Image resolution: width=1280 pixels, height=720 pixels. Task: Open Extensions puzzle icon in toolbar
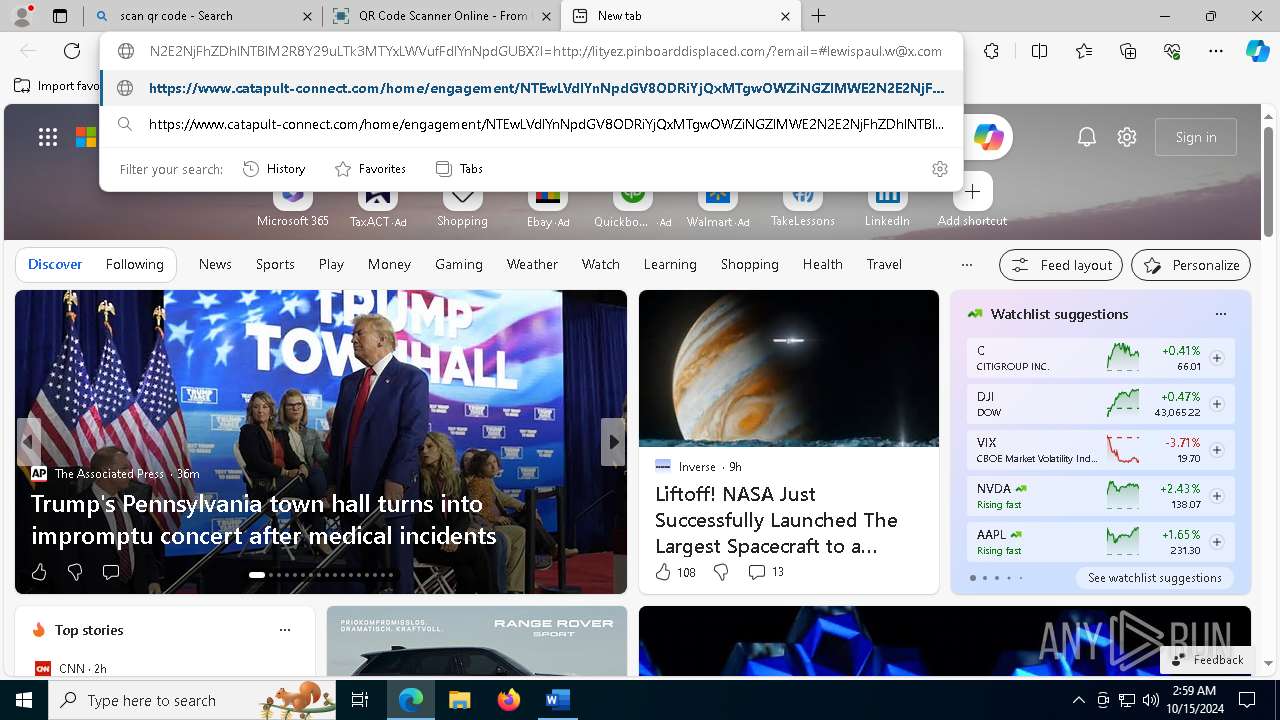coord(991,51)
